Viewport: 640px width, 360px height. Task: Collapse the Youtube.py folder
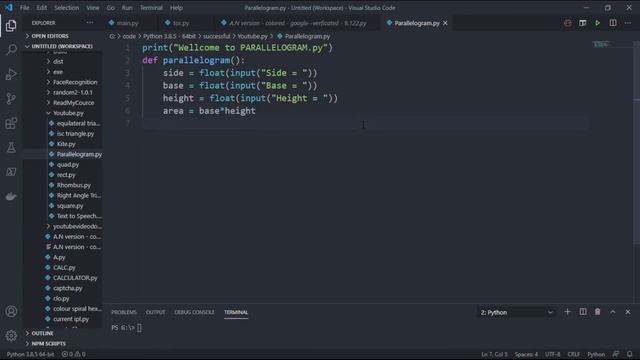tap(68, 113)
